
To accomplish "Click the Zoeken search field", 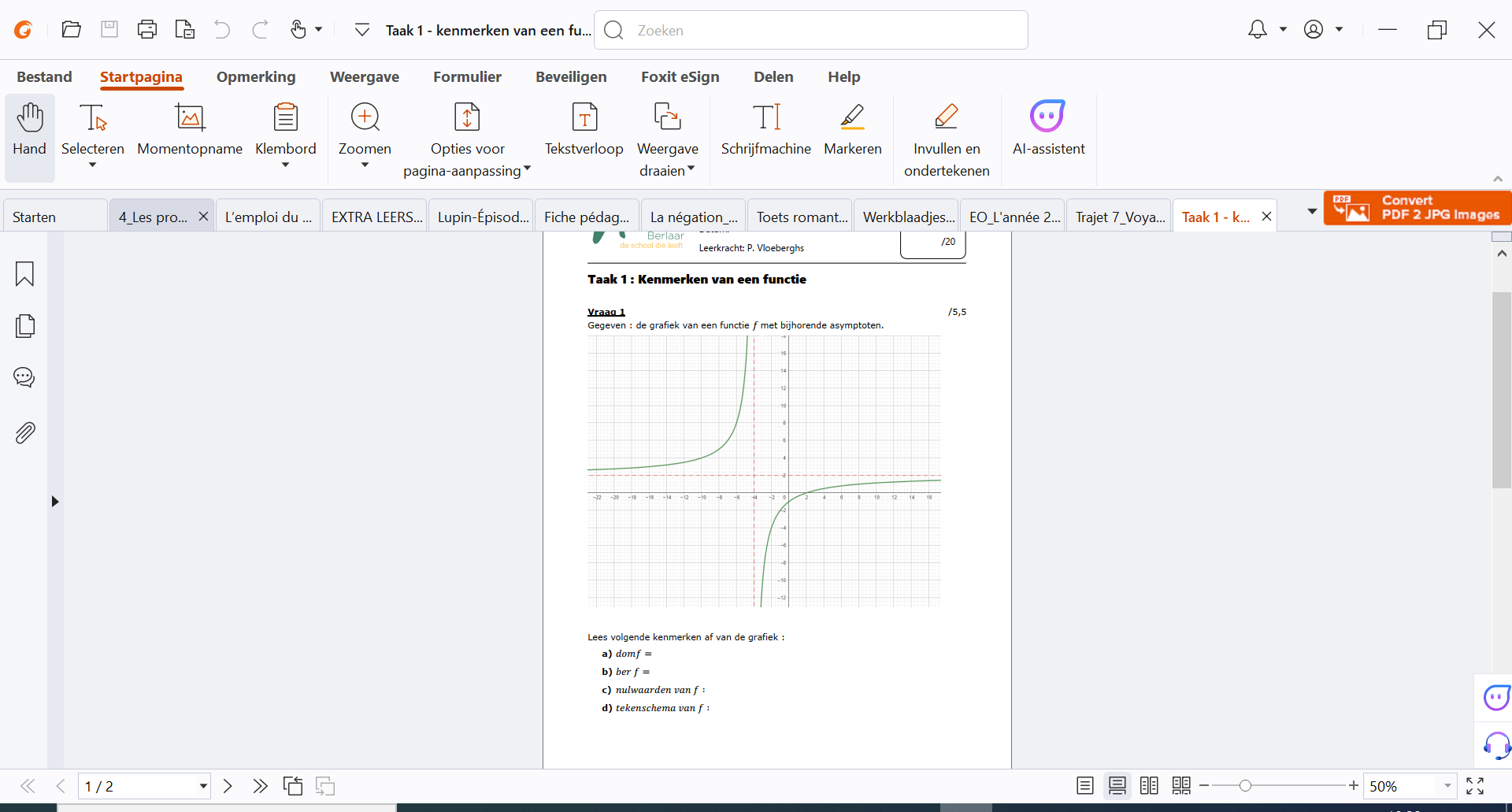I will point(811,30).
